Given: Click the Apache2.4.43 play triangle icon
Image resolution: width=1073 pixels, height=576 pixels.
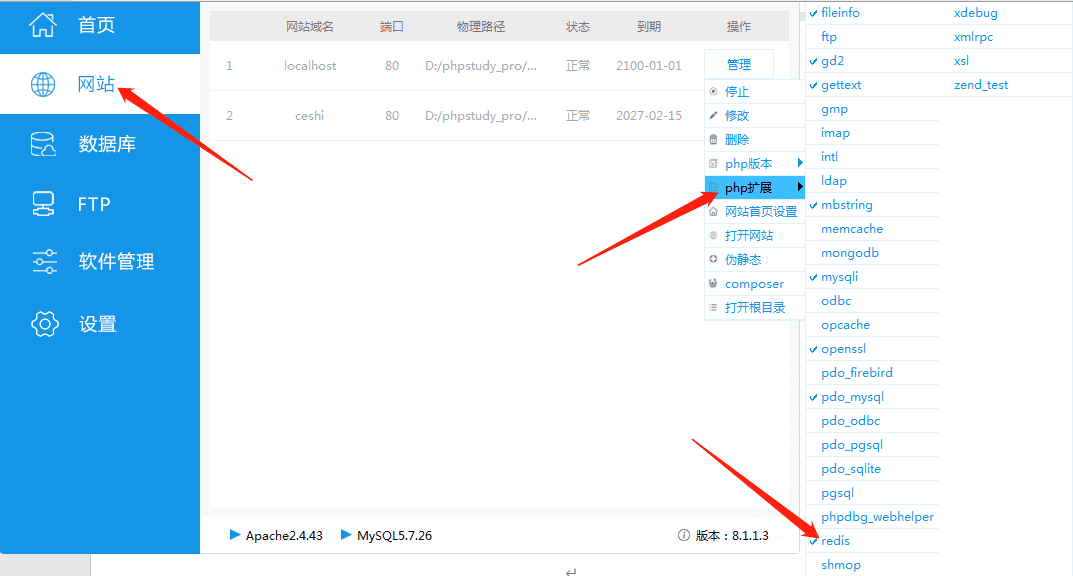Looking at the screenshot, I should (235, 535).
